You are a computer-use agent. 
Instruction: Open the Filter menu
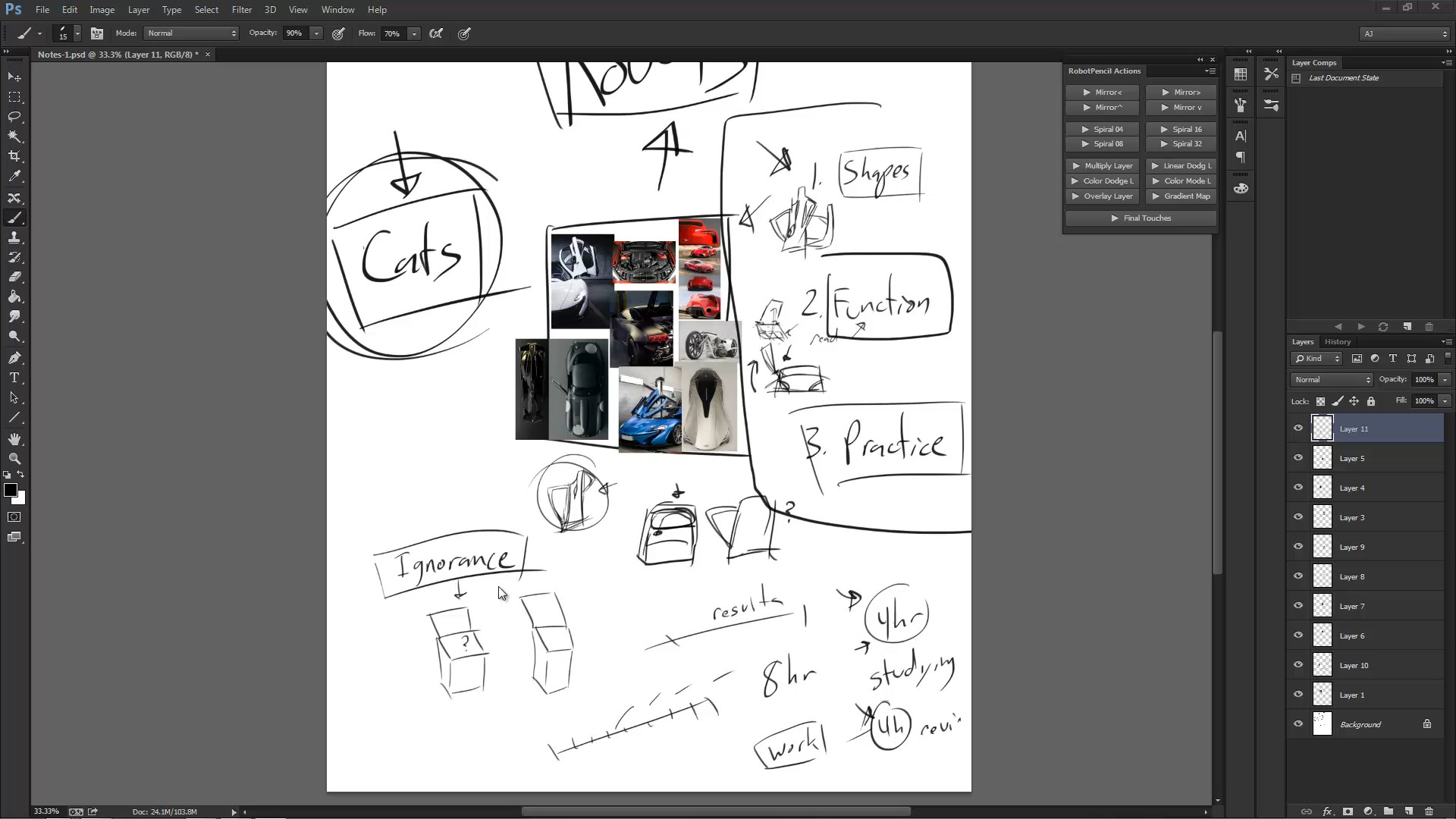point(242,10)
